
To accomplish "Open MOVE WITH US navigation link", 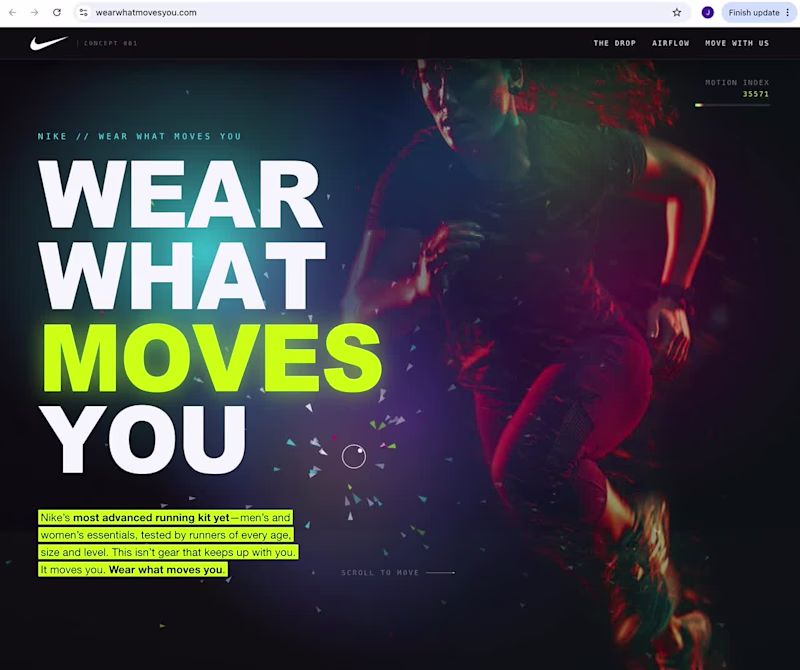I will point(737,43).
